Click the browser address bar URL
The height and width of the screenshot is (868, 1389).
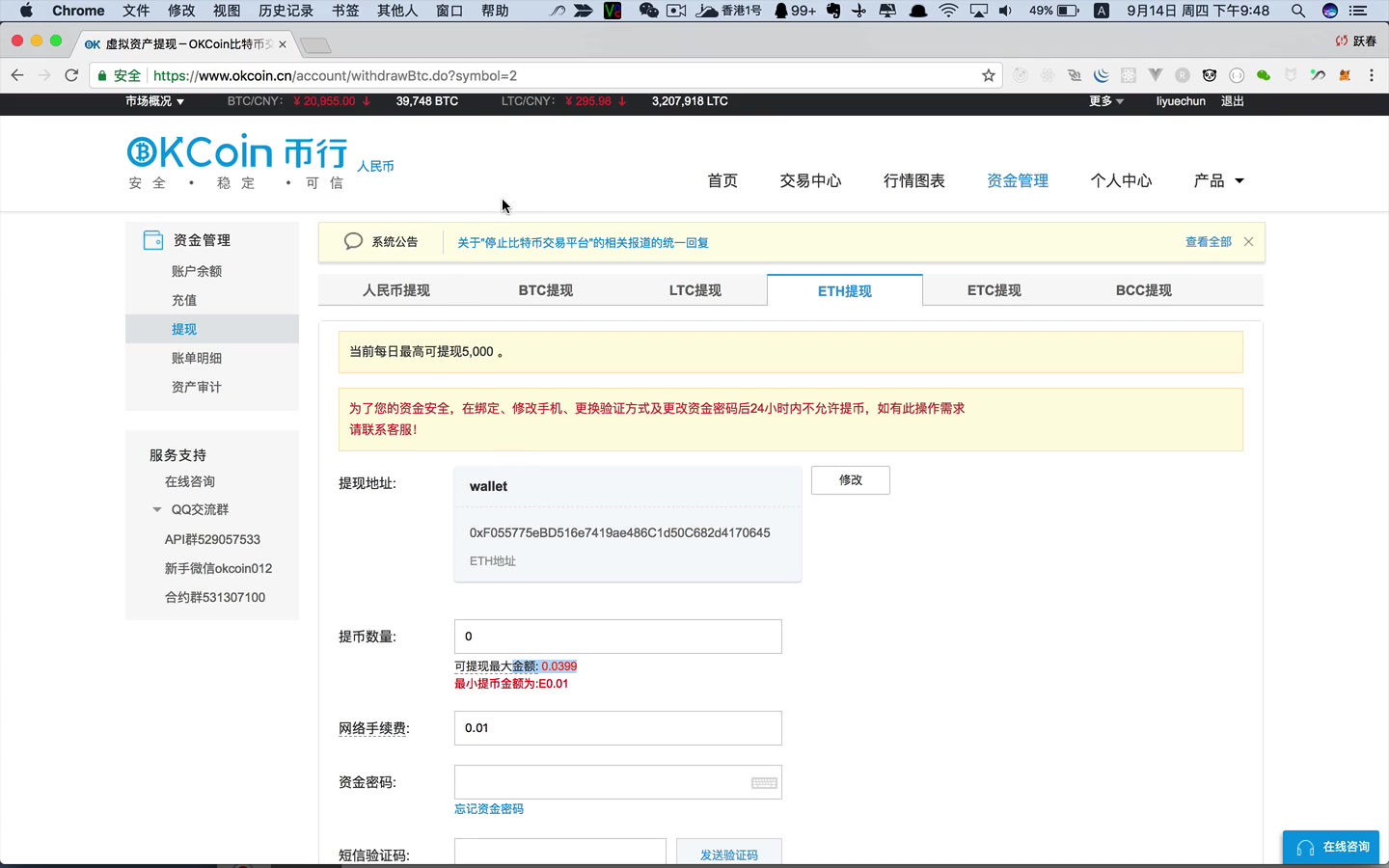tap(335, 75)
